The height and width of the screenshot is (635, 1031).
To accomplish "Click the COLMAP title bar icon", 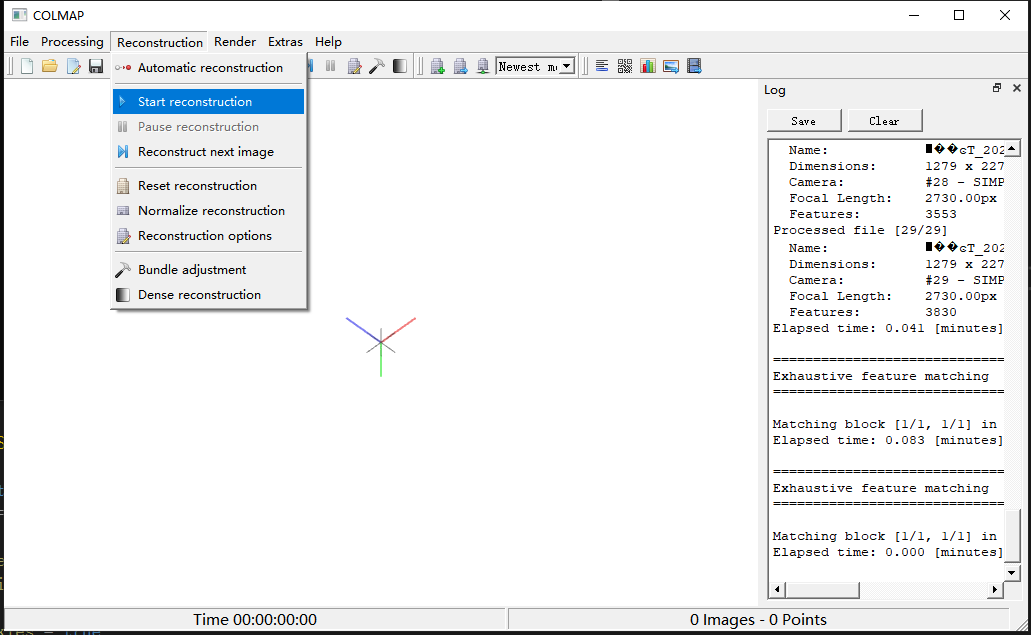I will click(x=19, y=15).
